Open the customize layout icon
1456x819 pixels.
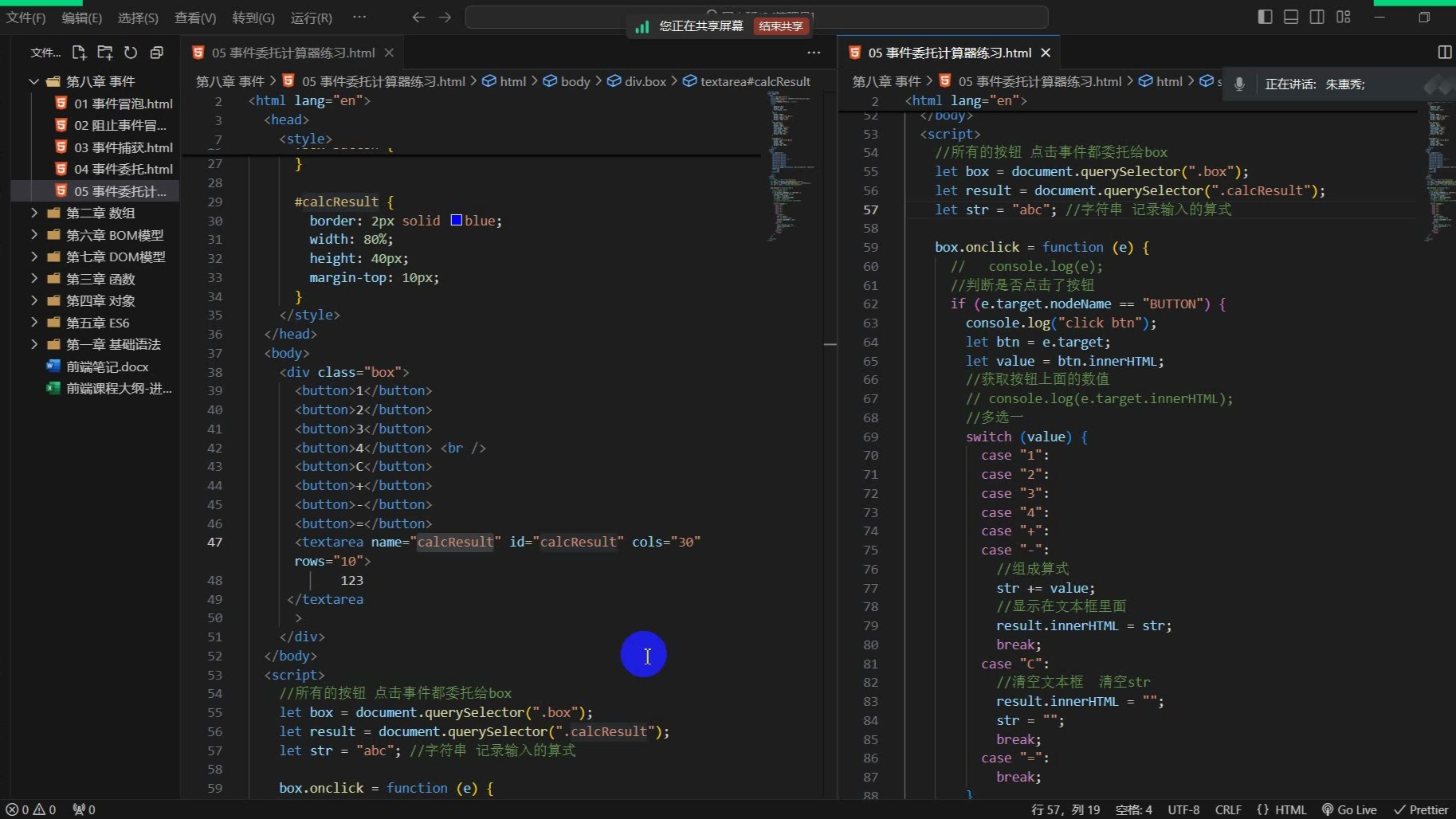point(1344,17)
